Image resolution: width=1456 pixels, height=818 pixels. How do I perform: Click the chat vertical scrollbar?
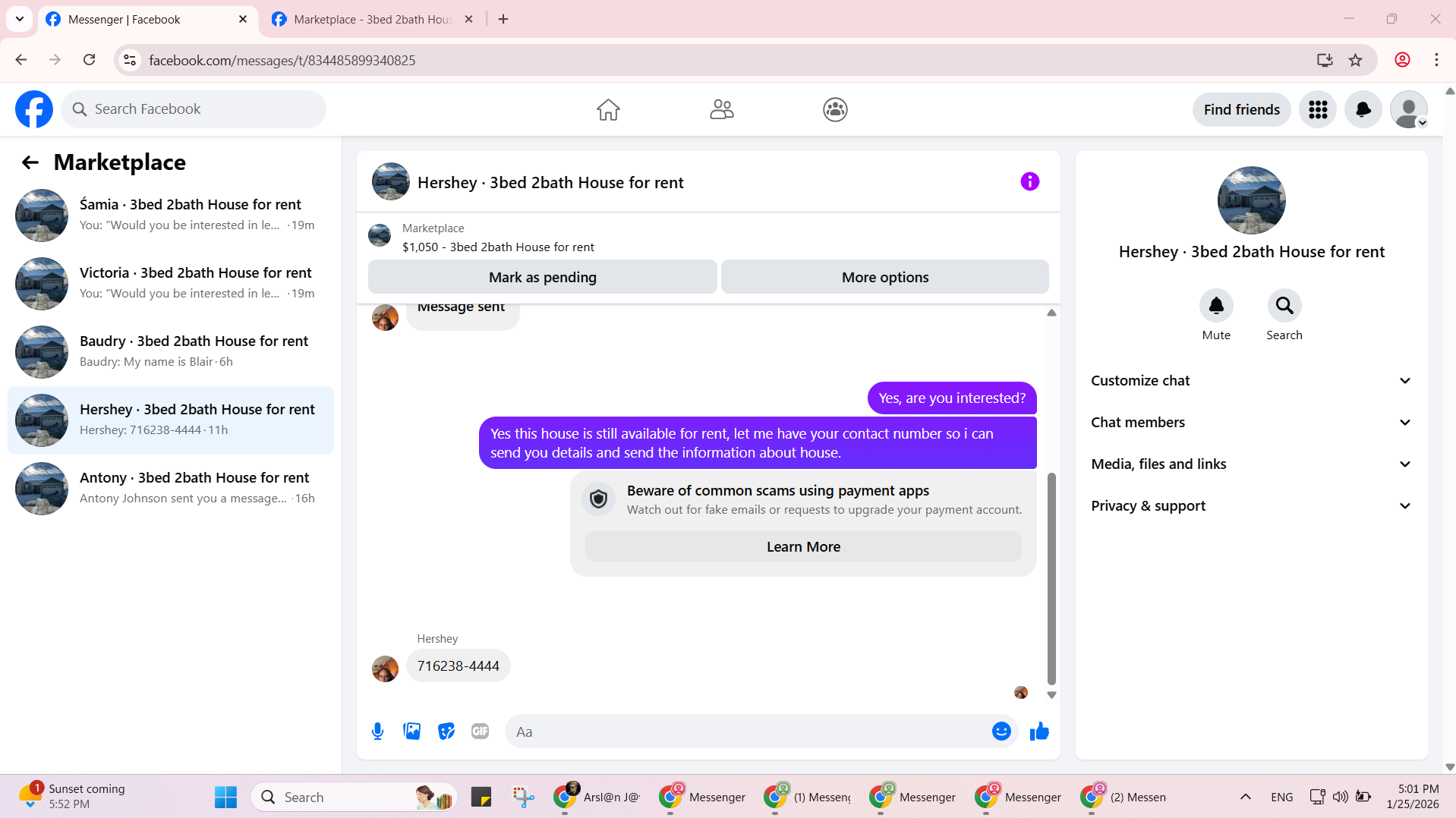pyautogui.click(x=1051, y=578)
